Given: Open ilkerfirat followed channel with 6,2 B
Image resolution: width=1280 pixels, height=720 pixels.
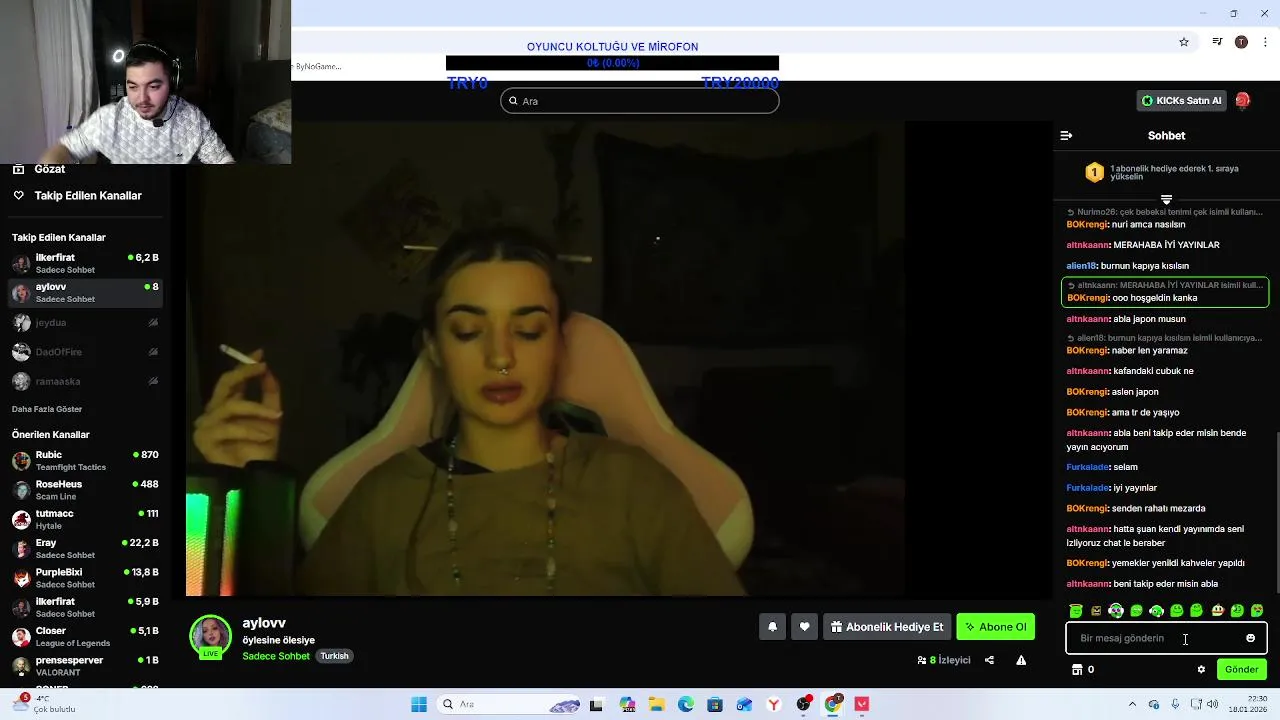Looking at the screenshot, I should click(x=85, y=263).
